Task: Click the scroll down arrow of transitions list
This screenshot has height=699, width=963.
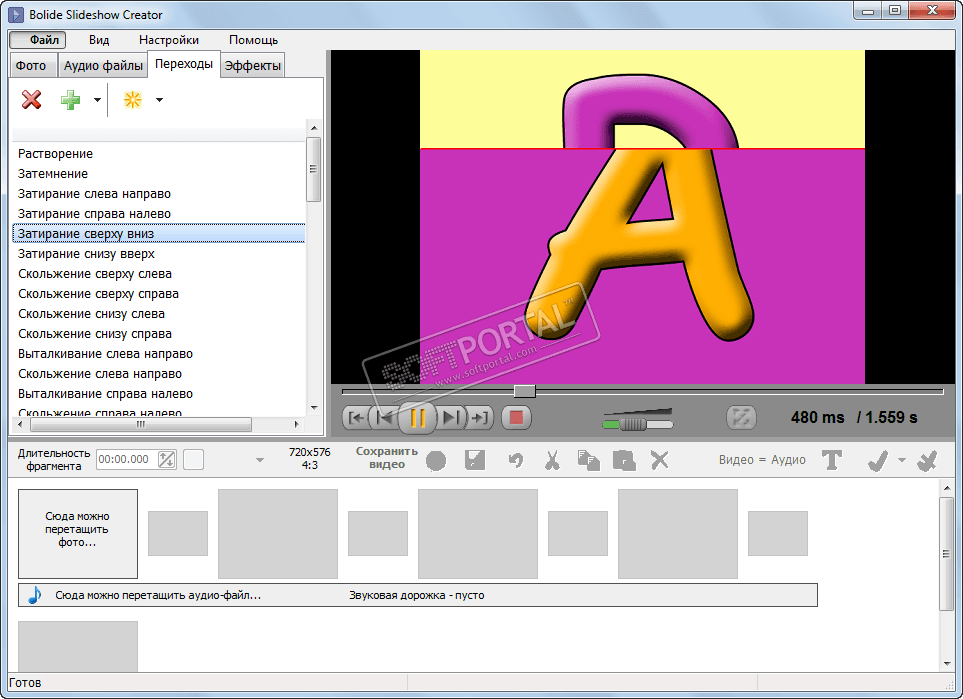Action: pyautogui.click(x=314, y=408)
